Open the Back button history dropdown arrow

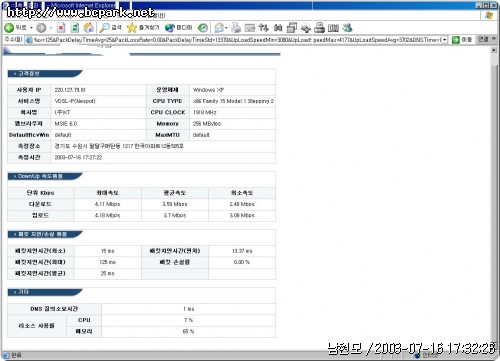pos(31,28)
